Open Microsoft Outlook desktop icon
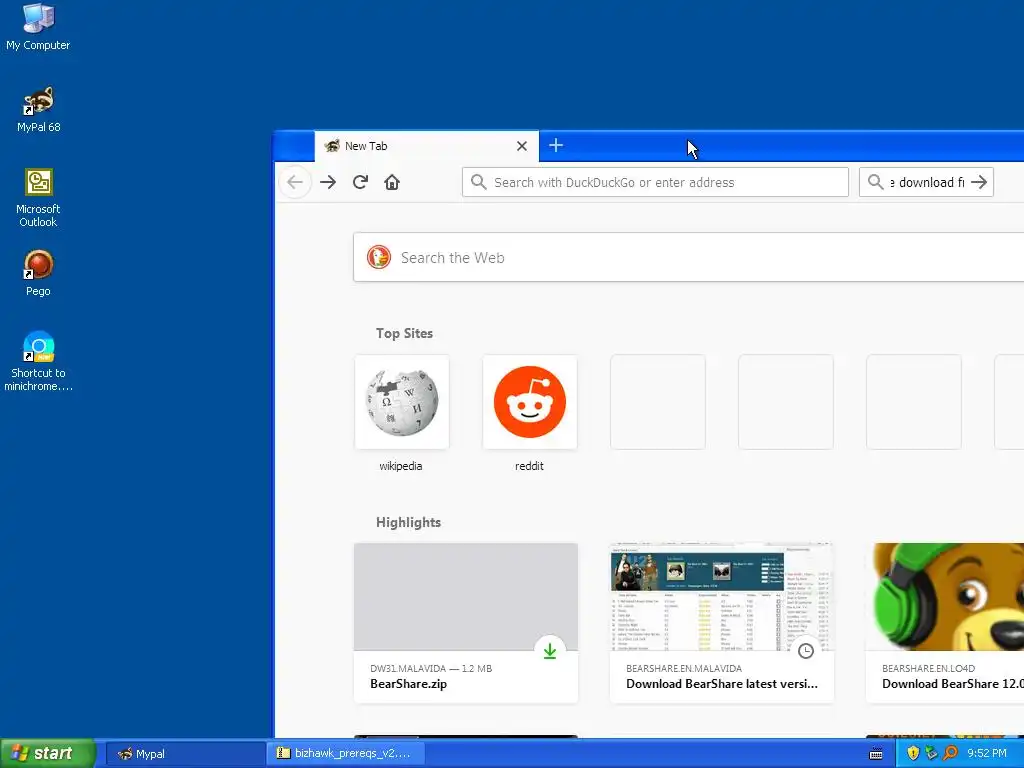This screenshot has width=1024, height=768. [38, 198]
